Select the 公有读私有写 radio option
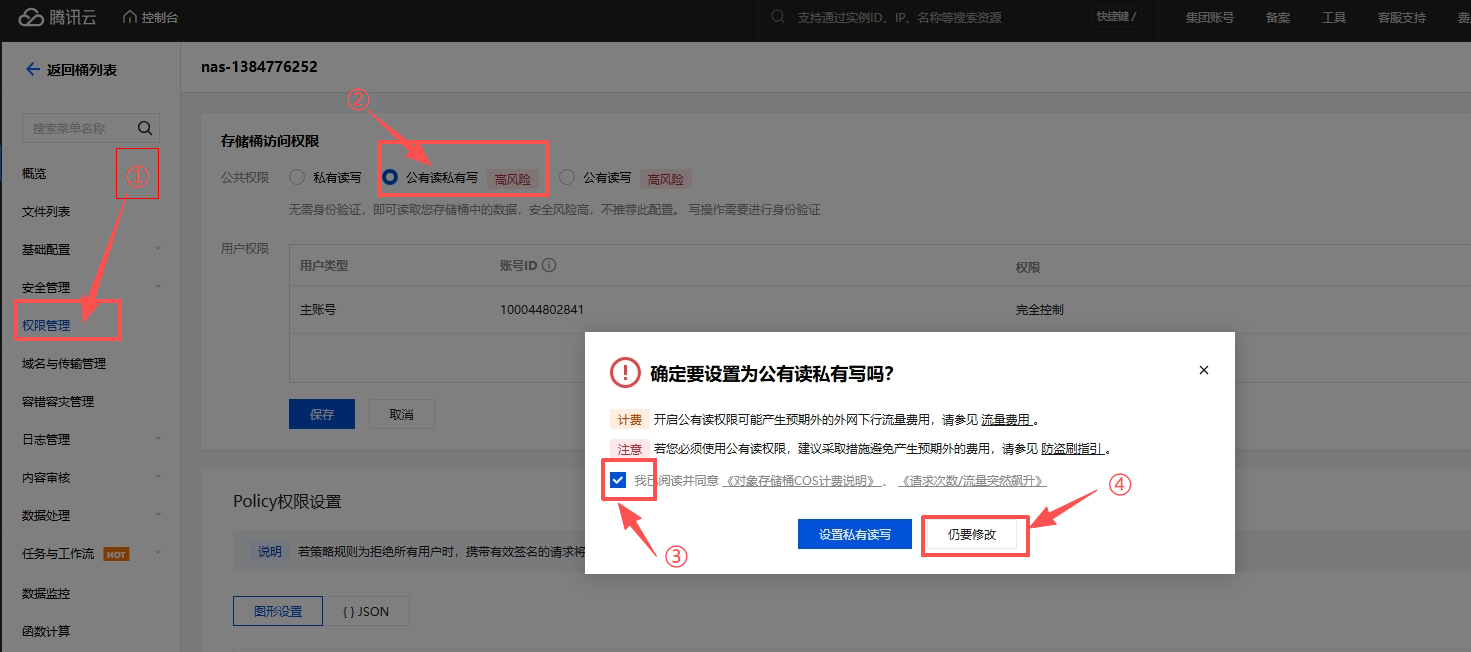 (x=390, y=178)
